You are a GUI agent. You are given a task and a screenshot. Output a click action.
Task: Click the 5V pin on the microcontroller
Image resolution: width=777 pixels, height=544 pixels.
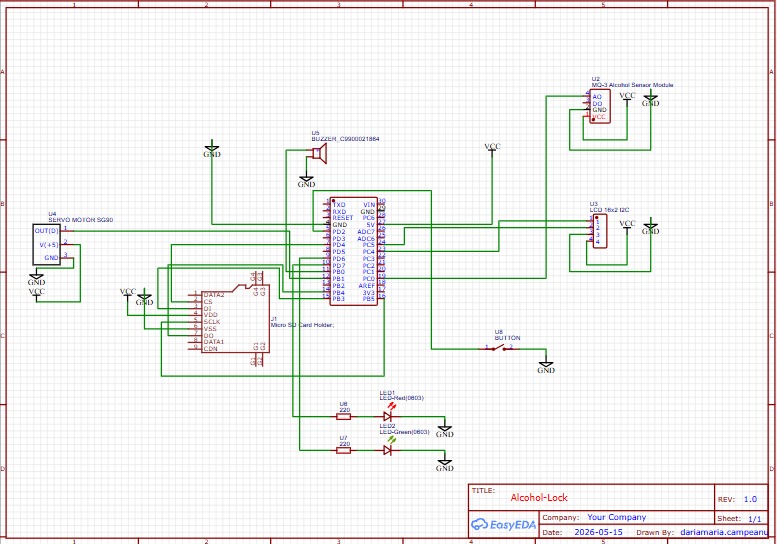click(371, 225)
